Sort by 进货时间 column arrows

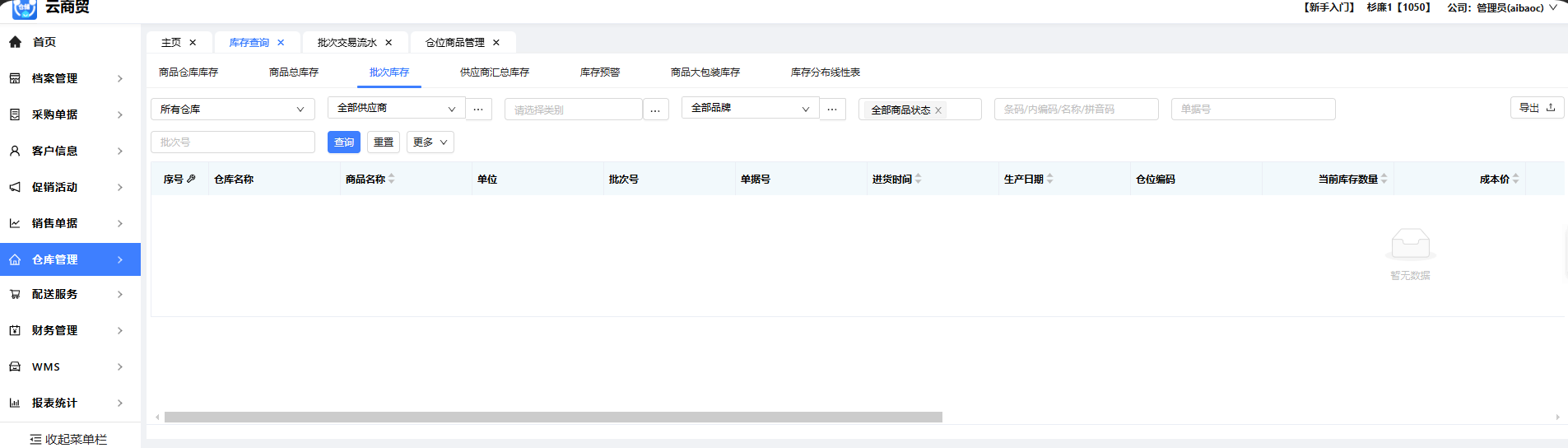point(919,179)
